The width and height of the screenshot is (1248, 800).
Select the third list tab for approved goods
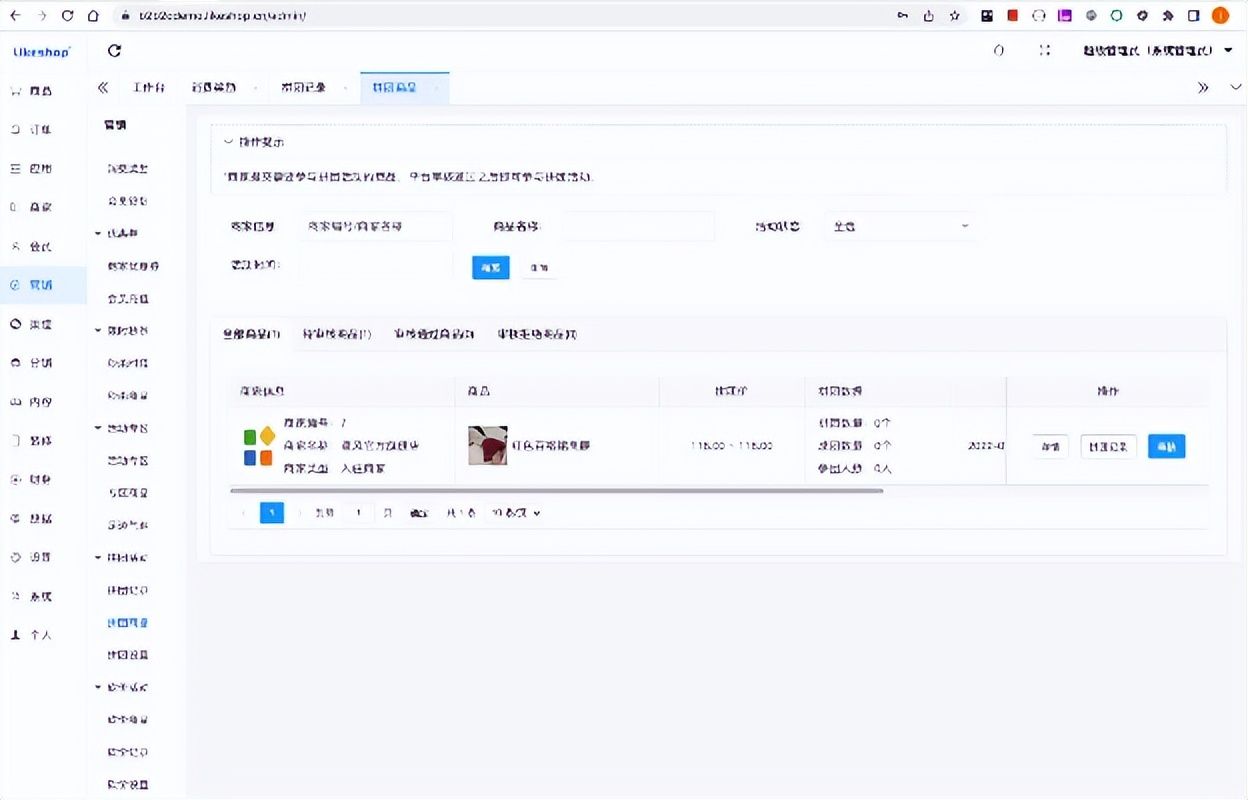click(434, 334)
